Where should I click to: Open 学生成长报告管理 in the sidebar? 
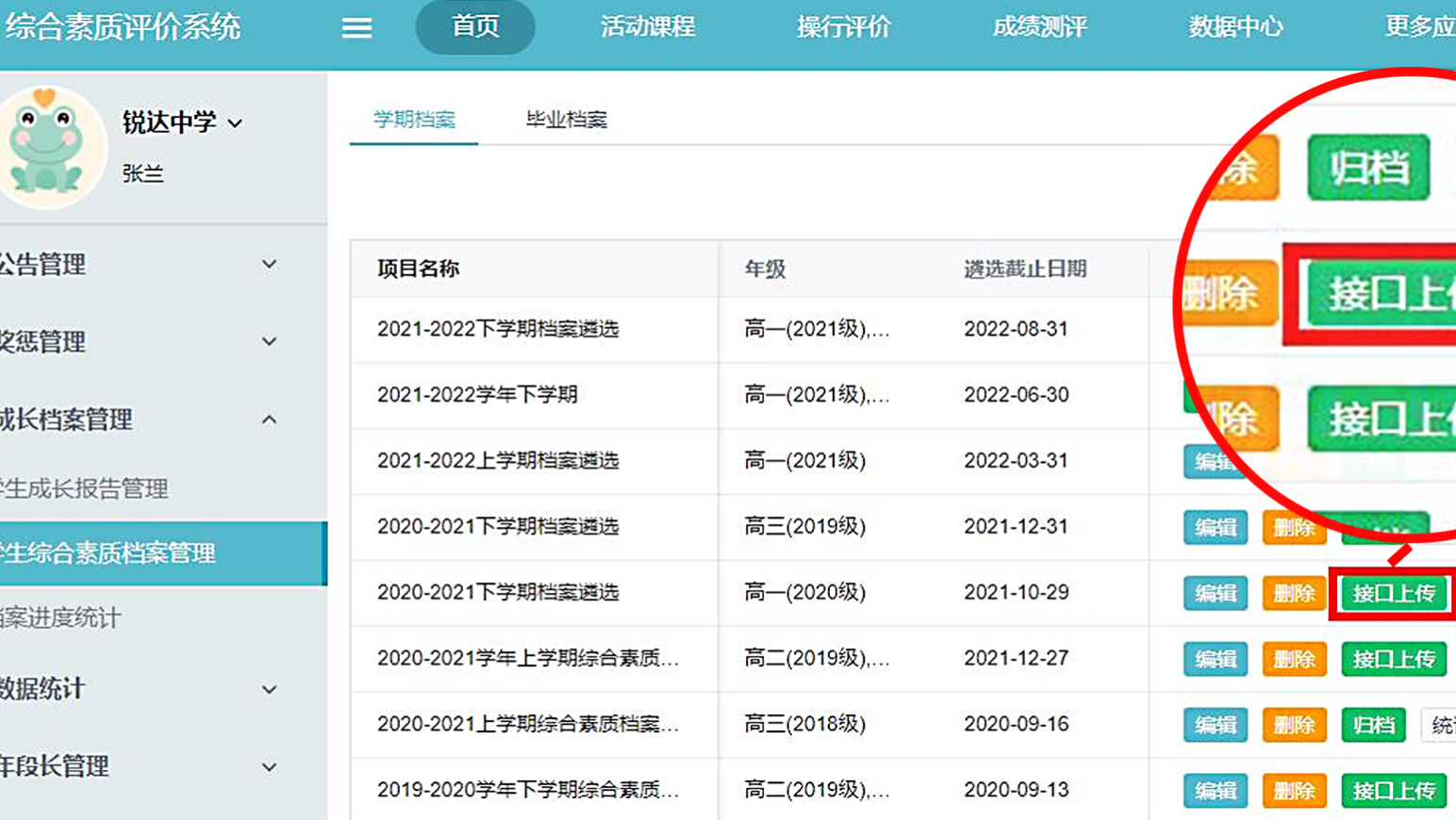pos(85,488)
